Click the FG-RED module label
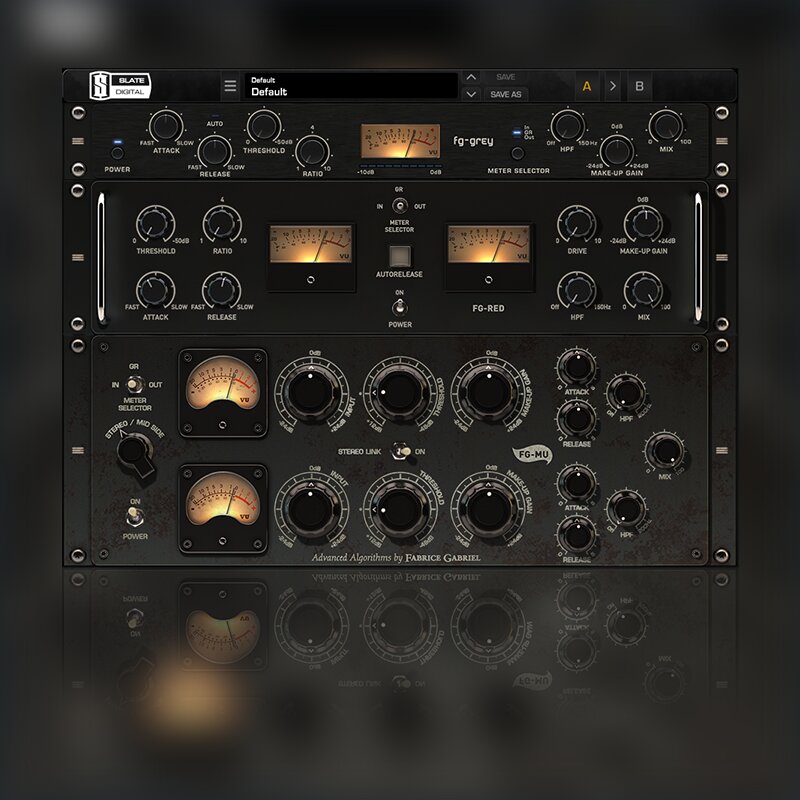800x800 pixels. [x=488, y=308]
